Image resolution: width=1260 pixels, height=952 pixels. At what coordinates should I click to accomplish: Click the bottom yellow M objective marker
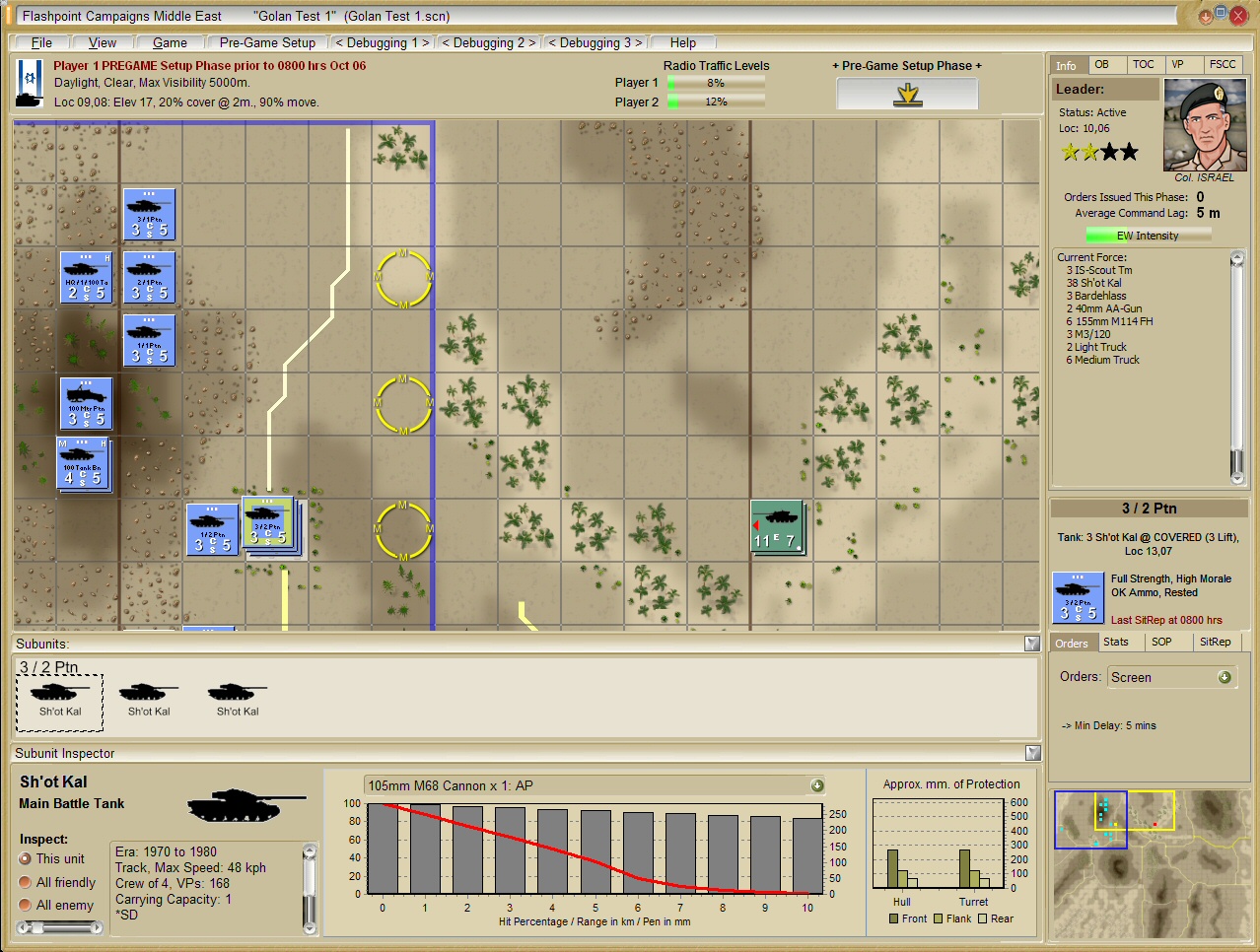403,531
